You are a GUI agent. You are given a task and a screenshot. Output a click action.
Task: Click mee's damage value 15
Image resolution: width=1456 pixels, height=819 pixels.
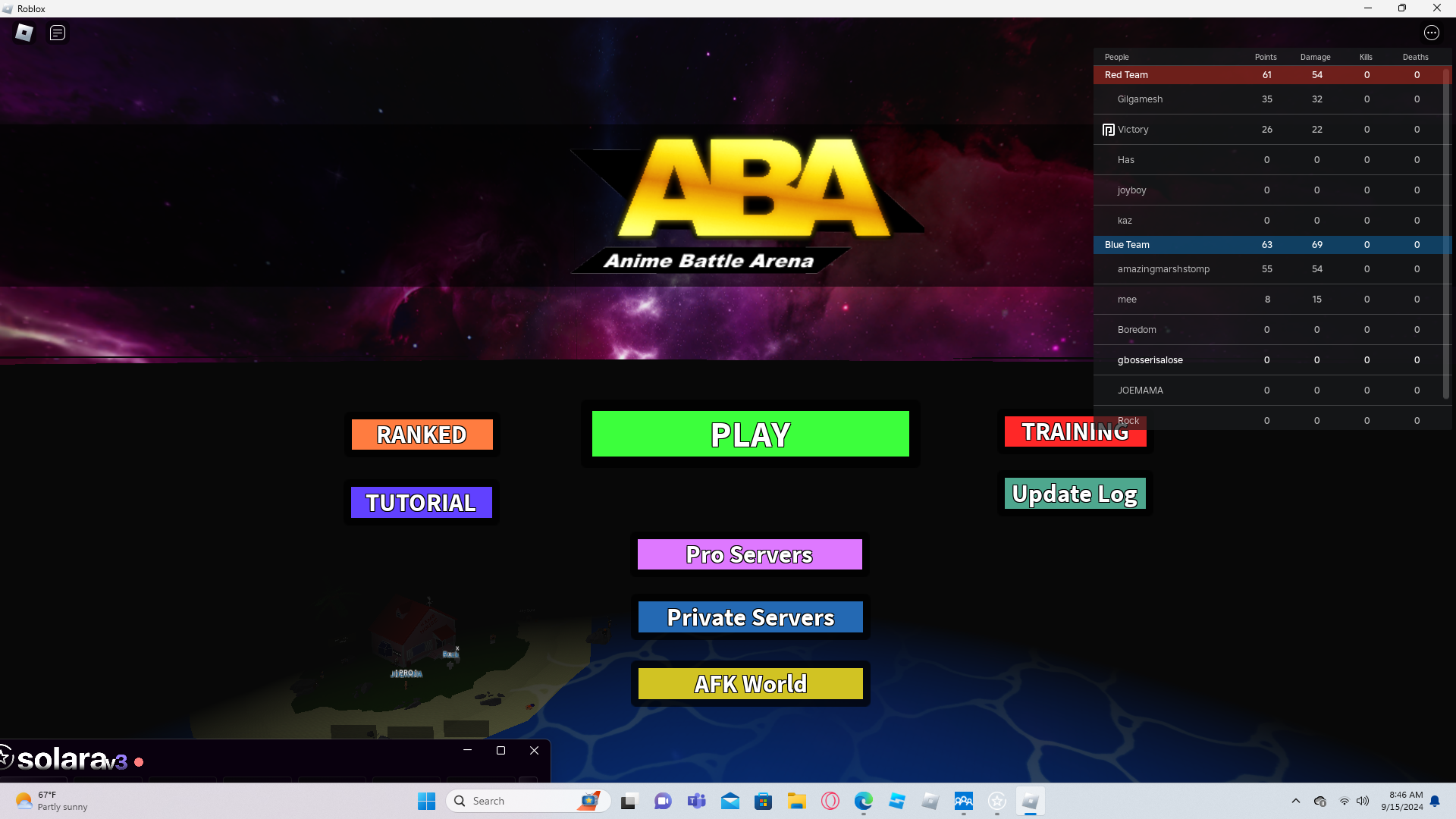point(1316,300)
